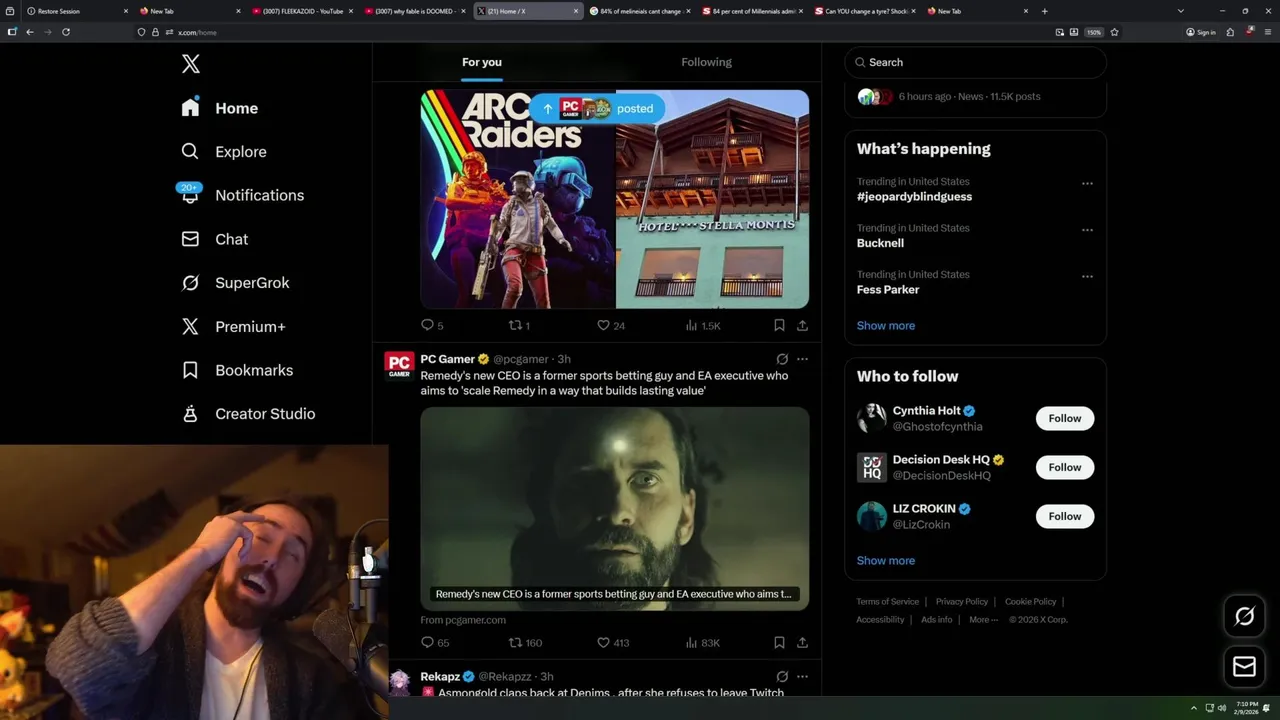Switch to Can YOU change a tyre tab
This screenshot has width=1280, height=720.
(x=866, y=11)
